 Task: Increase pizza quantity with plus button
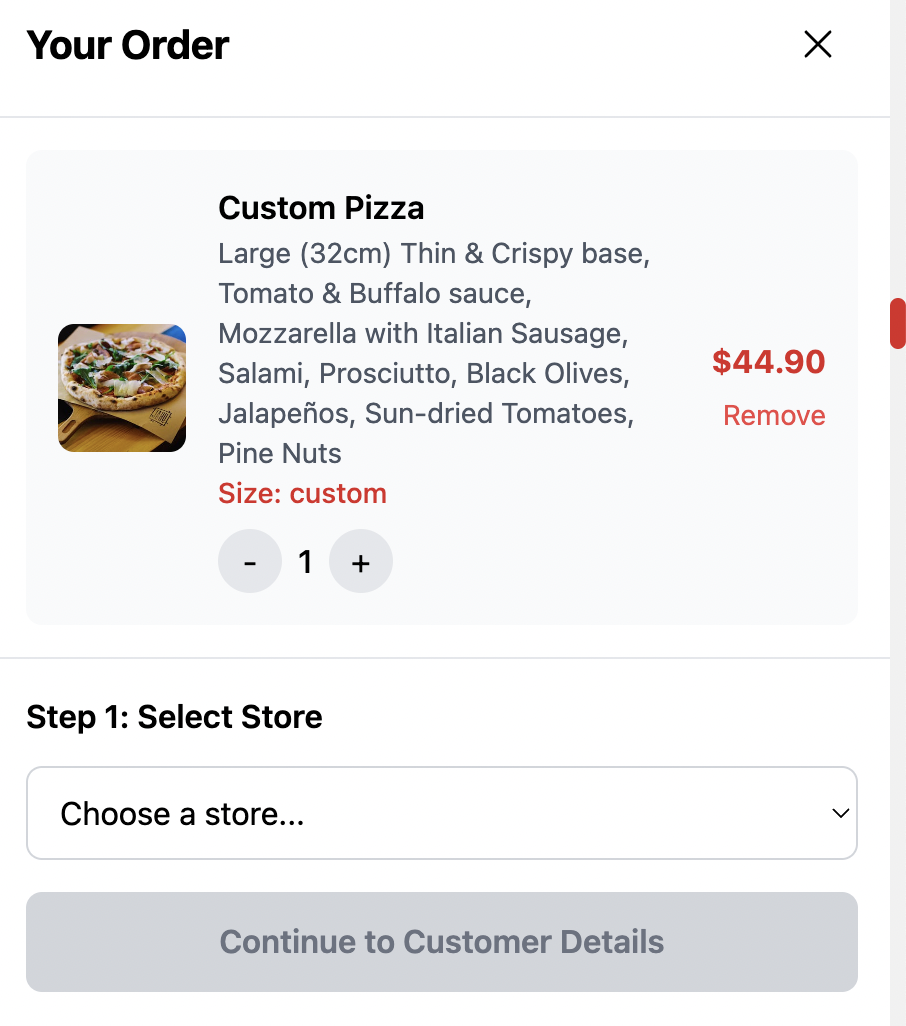point(360,561)
